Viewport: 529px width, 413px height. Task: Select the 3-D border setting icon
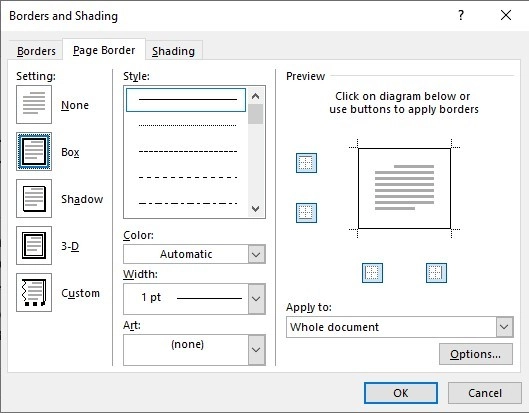(34, 245)
